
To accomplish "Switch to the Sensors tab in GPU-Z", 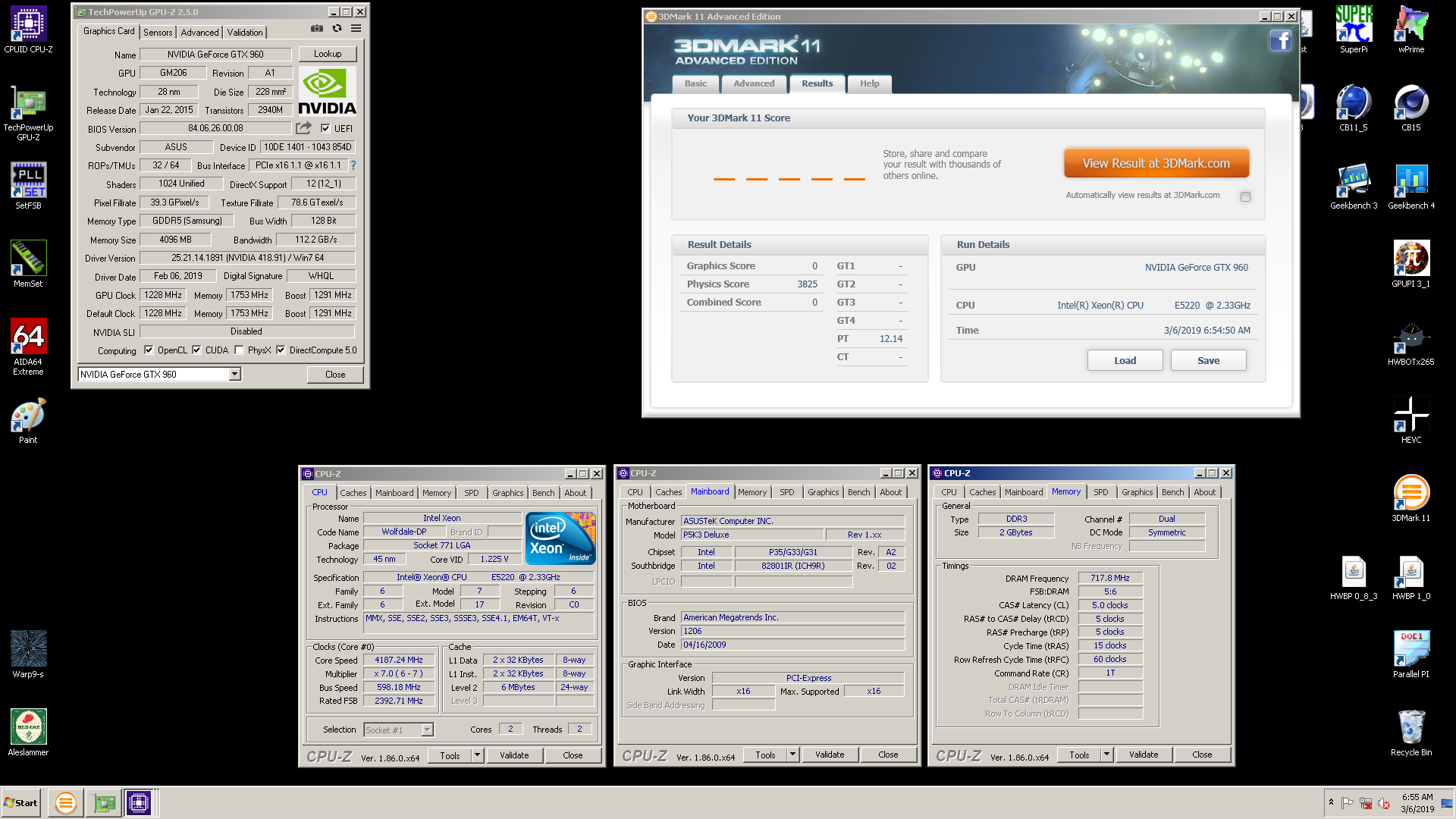I will [x=158, y=33].
